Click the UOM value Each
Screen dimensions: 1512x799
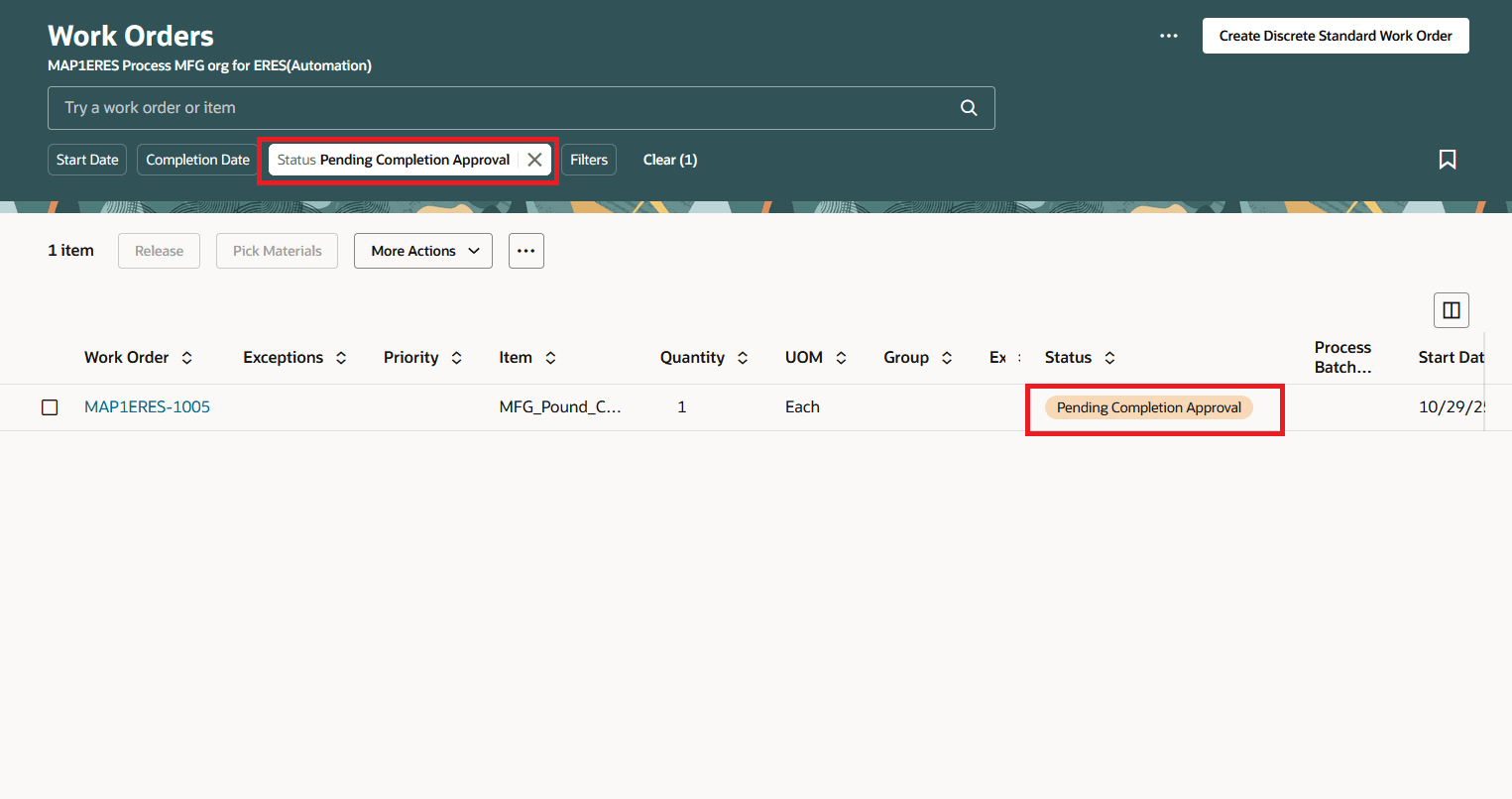click(x=802, y=407)
